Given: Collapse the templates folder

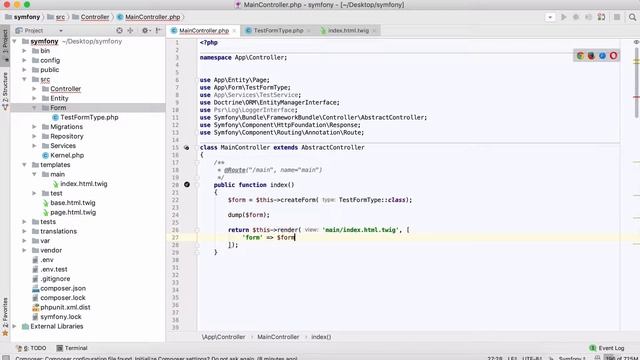Looking at the screenshot, I should (x=24, y=164).
